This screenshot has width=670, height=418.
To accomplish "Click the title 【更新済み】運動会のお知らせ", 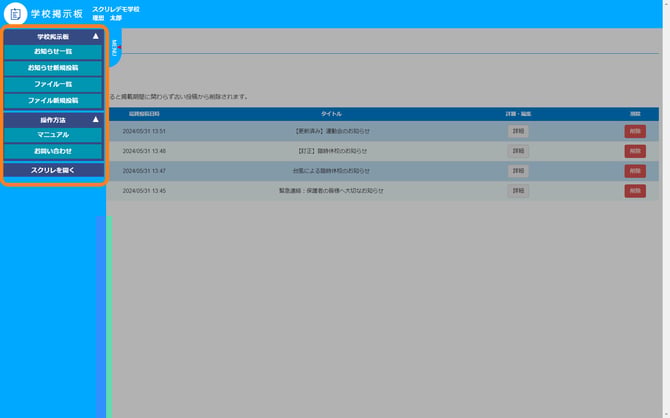I will [x=332, y=131].
